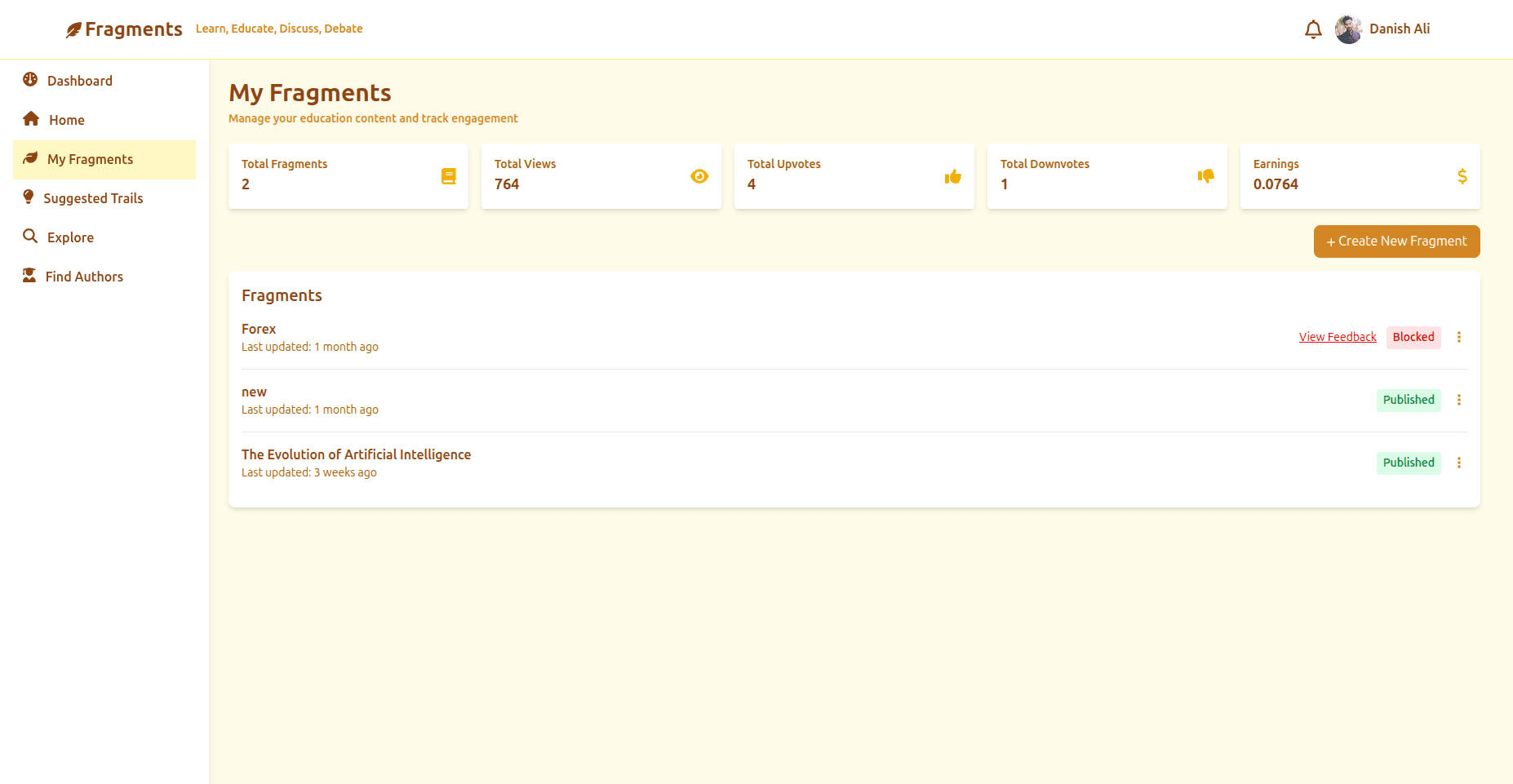This screenshot has height=784, width=1513.
Task: Select the Home icon in sidebar
Action: point(29,119)
